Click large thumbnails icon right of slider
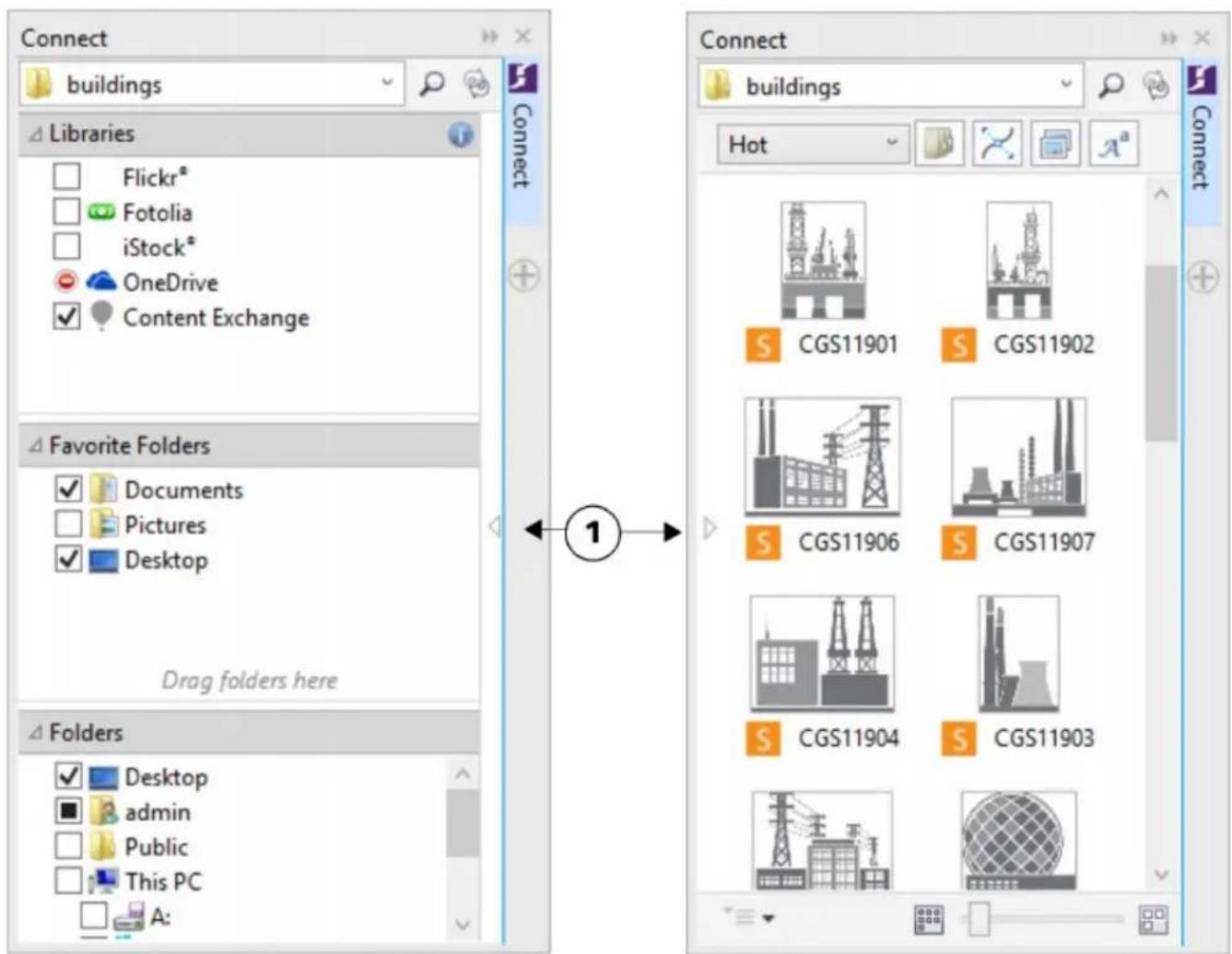 1154,918
